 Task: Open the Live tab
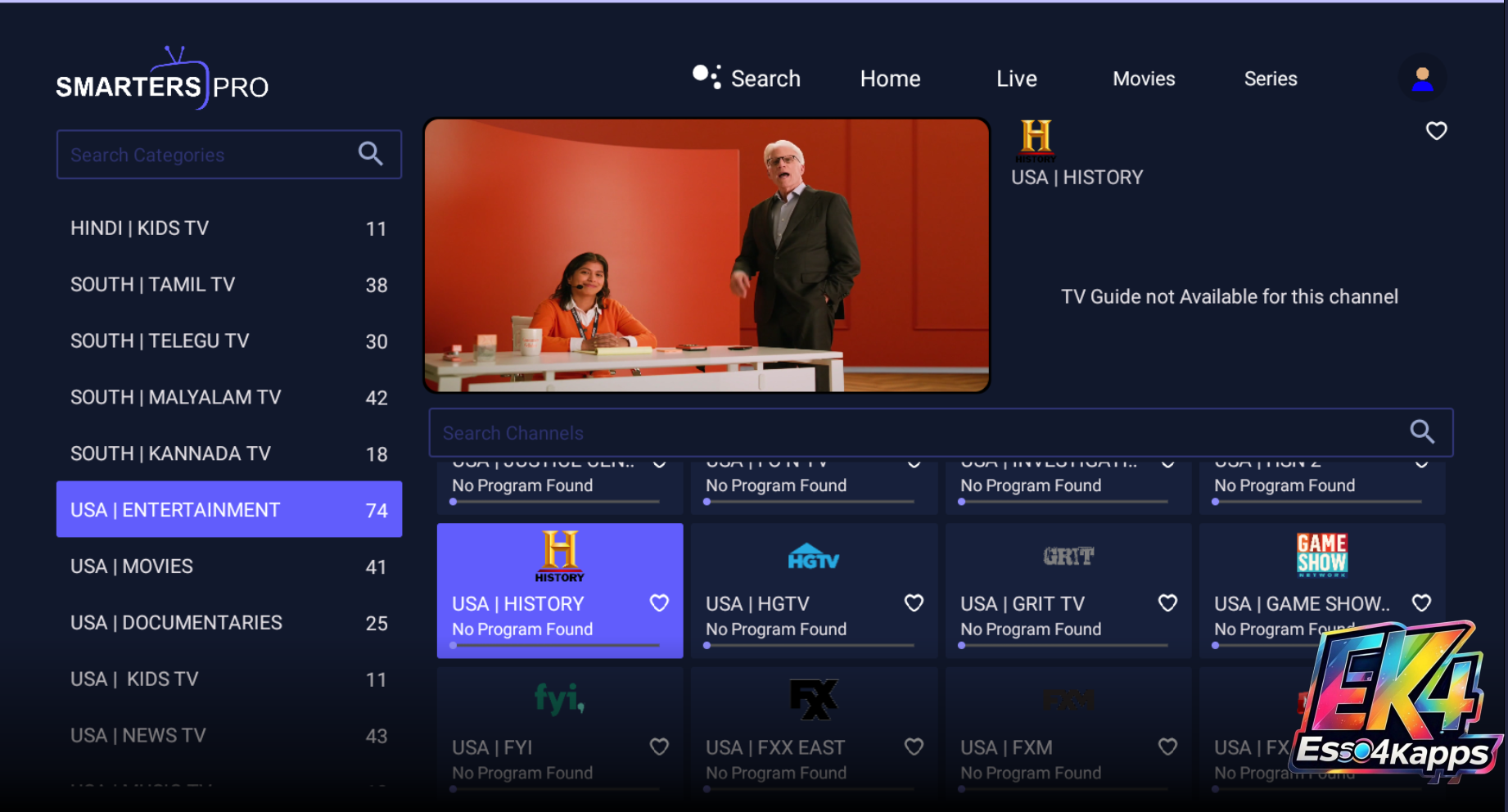click(x=1016, y=79)
